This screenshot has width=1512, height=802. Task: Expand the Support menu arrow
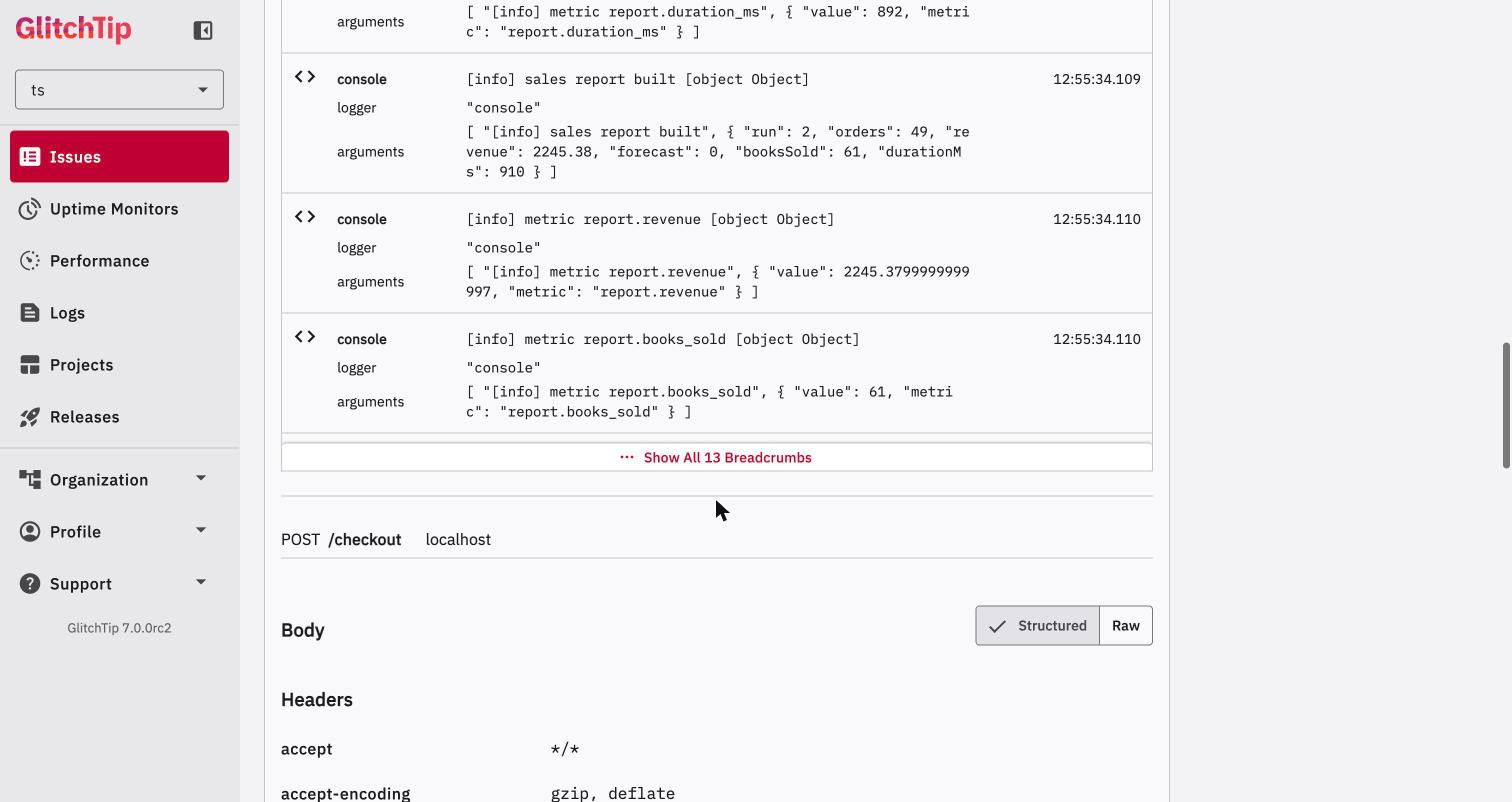pyautogui.click(x=201, y=582)
